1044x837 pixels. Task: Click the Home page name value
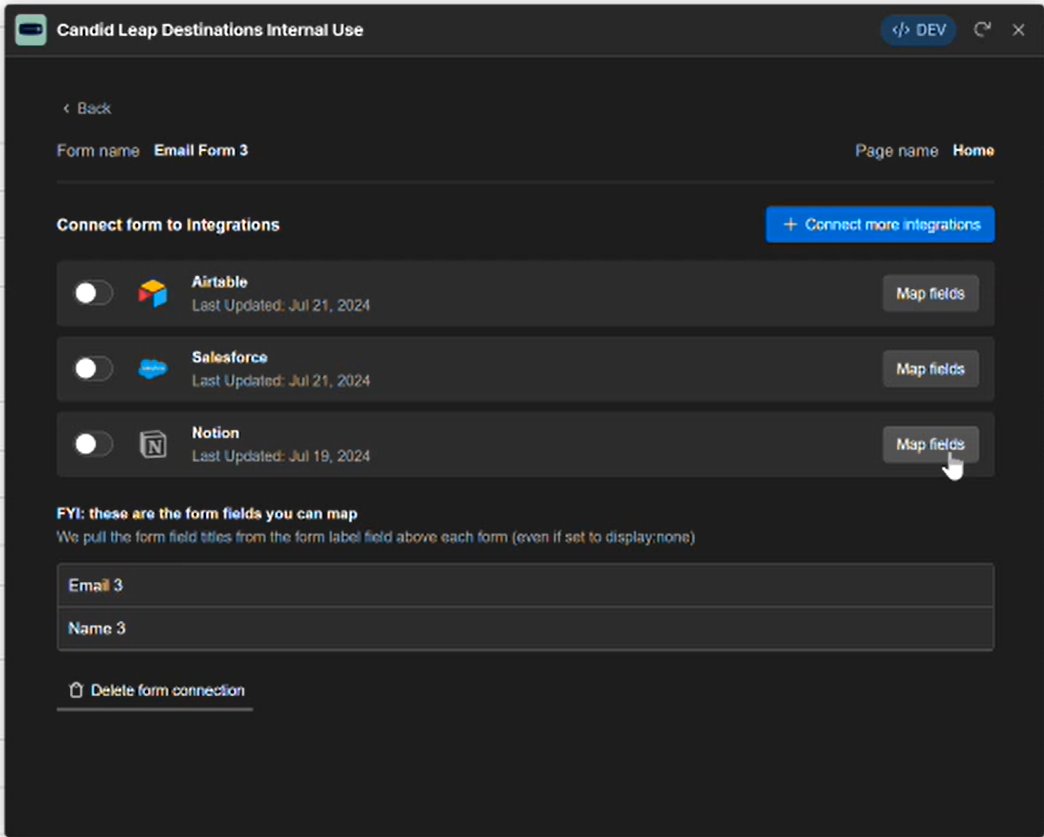[973, 150]
